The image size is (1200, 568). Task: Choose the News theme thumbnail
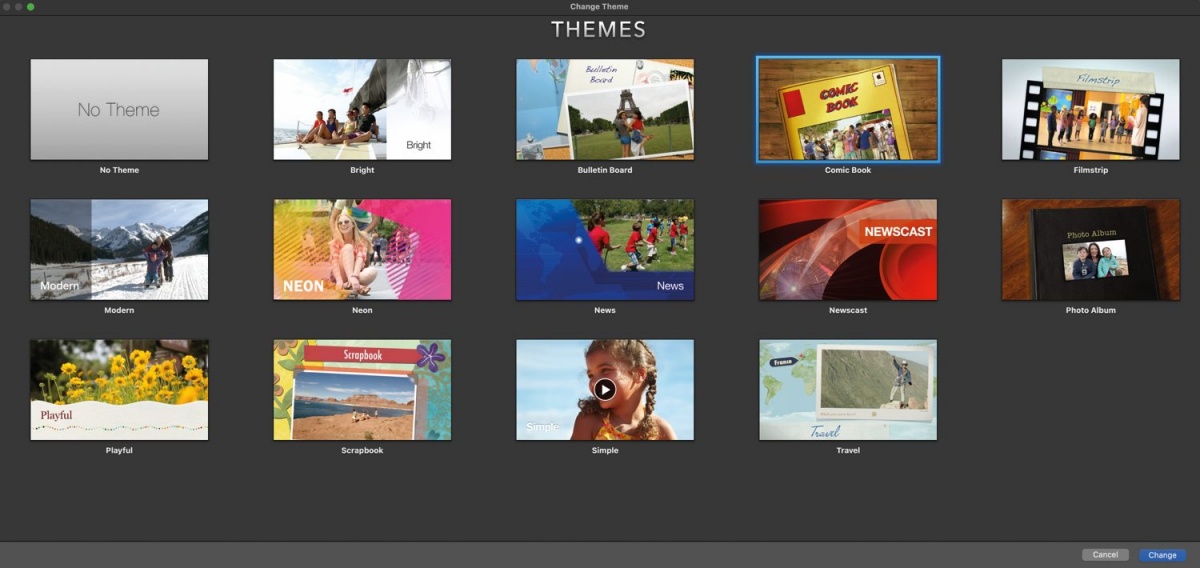[x=605, y=250]
